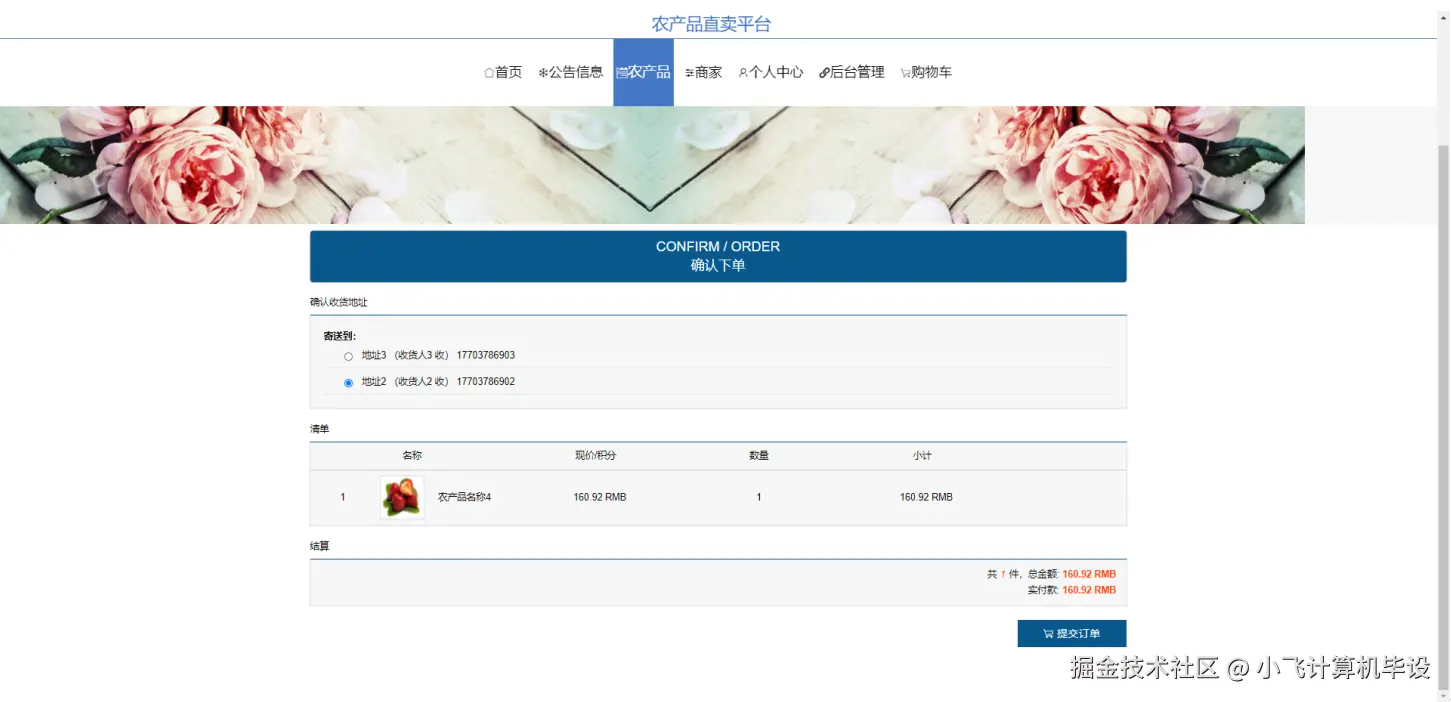Click the strawberry product thumbnail

(x=402, y=497)
